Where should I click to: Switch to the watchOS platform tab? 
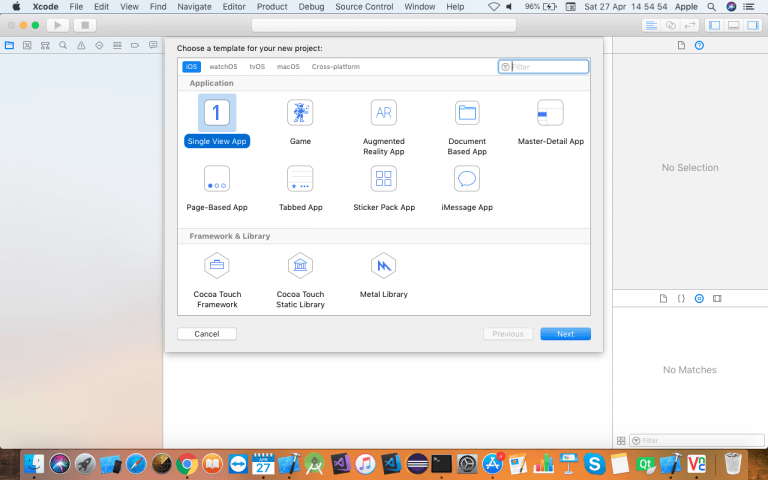point(223,67)
